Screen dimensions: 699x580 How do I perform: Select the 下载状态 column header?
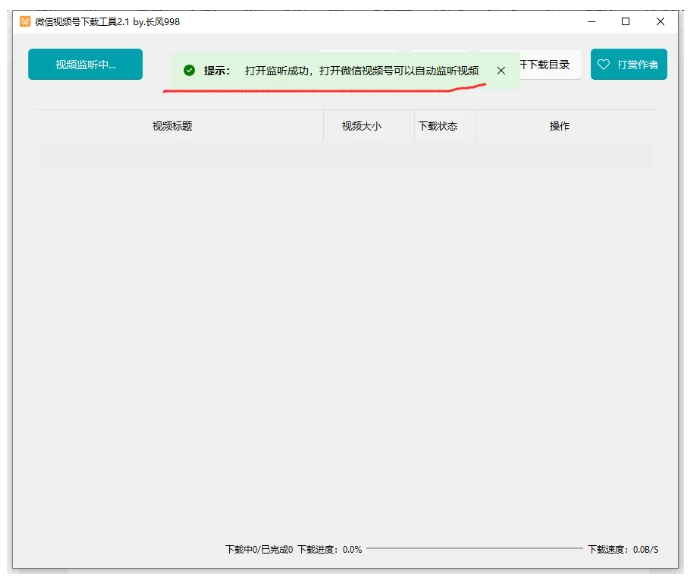[437, 126]
